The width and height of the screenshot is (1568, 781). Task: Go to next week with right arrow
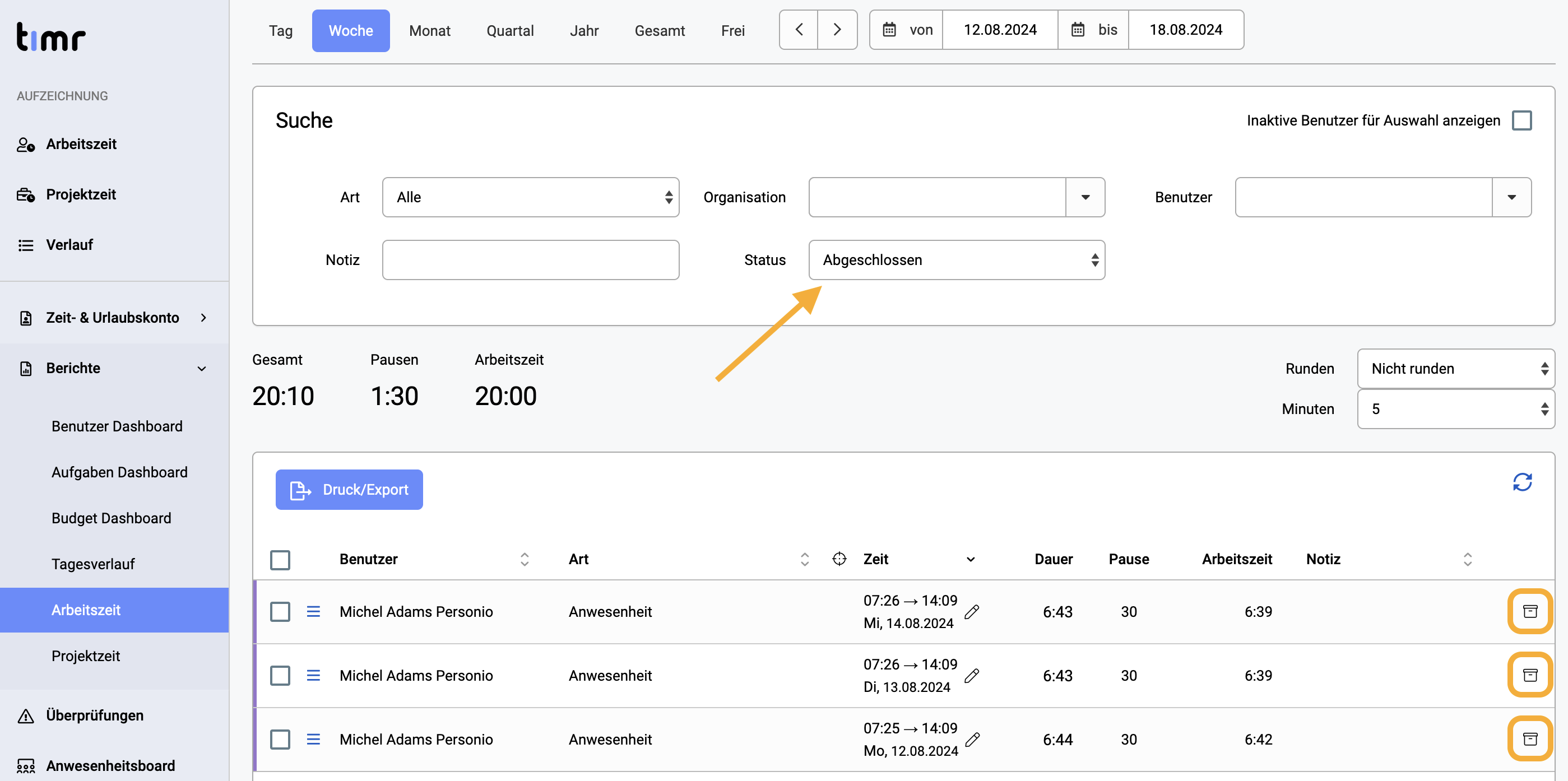click(x=837, y=30)
